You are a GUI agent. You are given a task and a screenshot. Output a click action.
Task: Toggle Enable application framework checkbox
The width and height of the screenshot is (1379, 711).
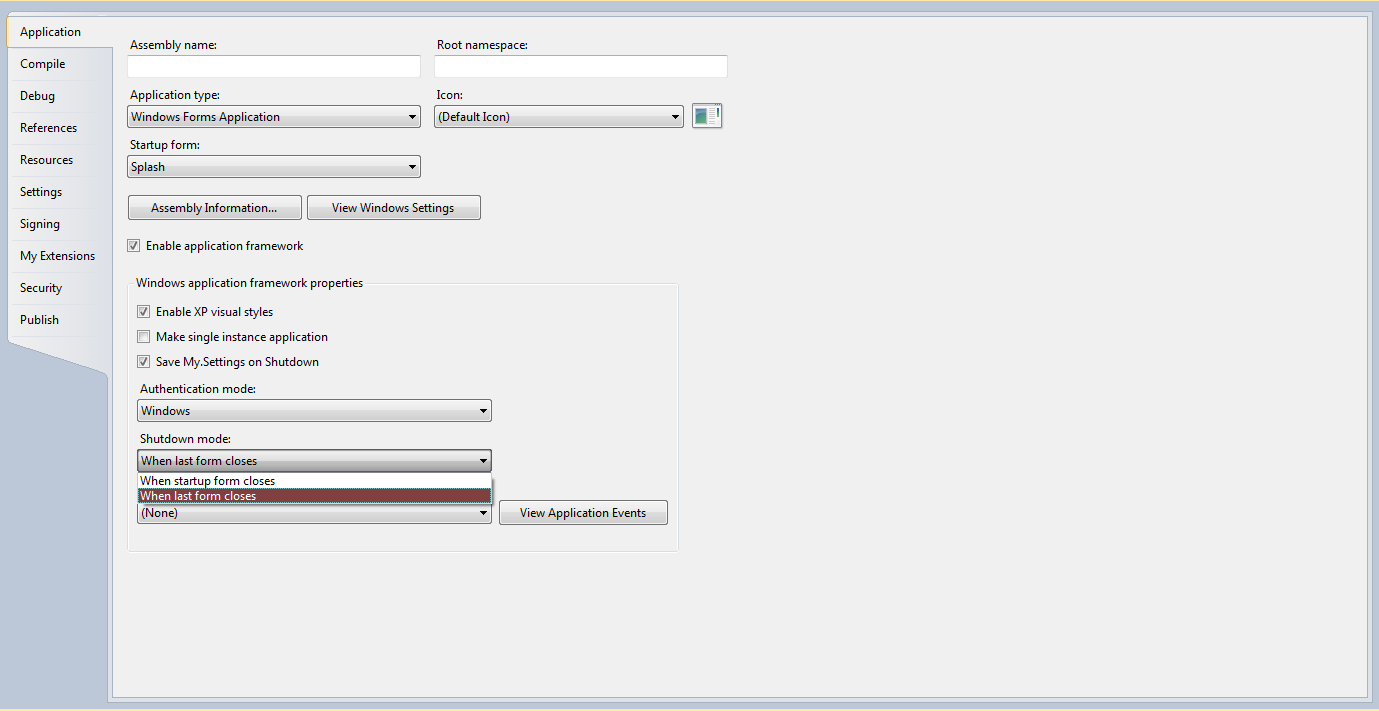pyautogui.click(x=134, y=246)
